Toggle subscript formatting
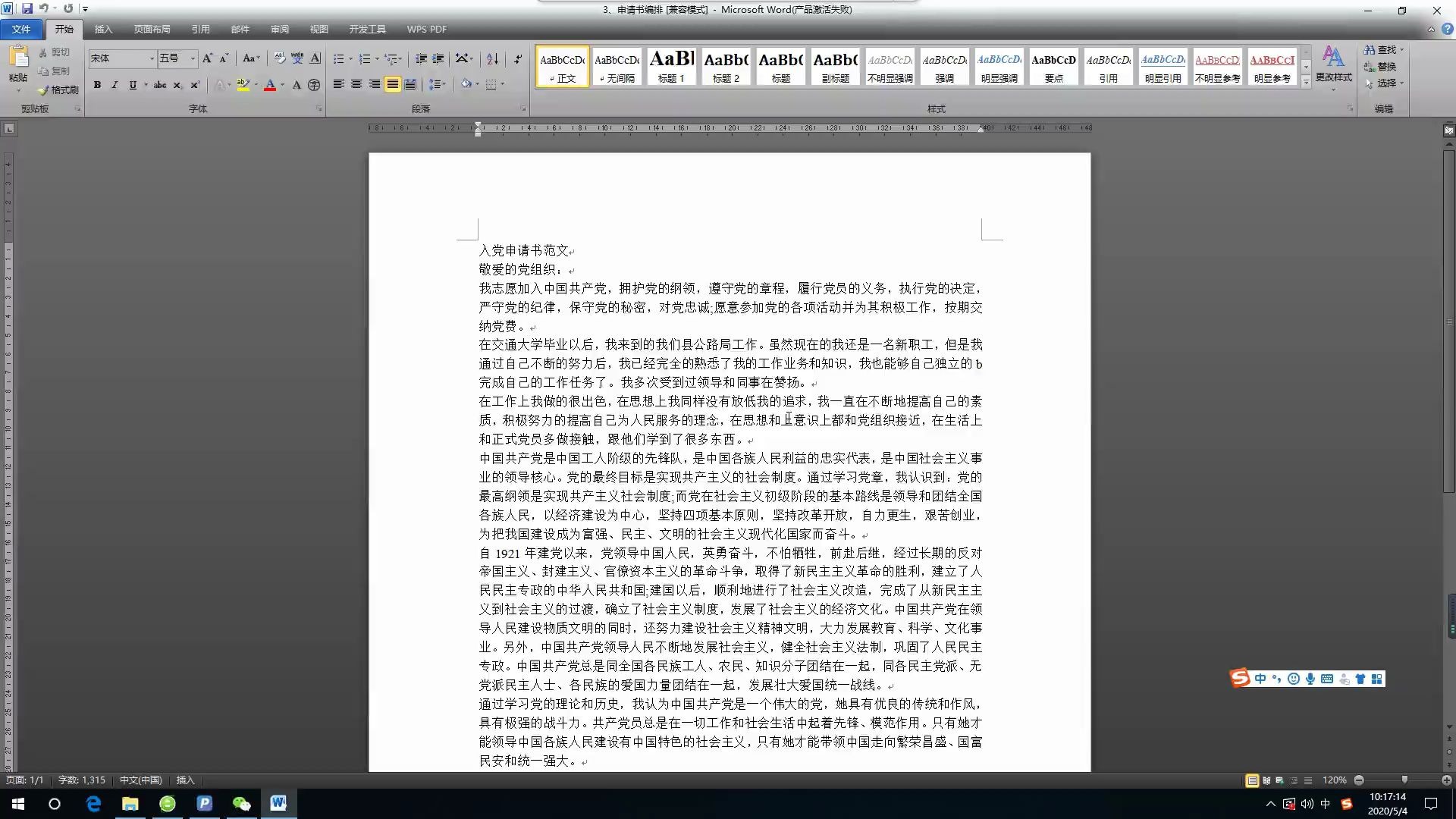This screenshot has width=1456, height=819. click(177, 85)
